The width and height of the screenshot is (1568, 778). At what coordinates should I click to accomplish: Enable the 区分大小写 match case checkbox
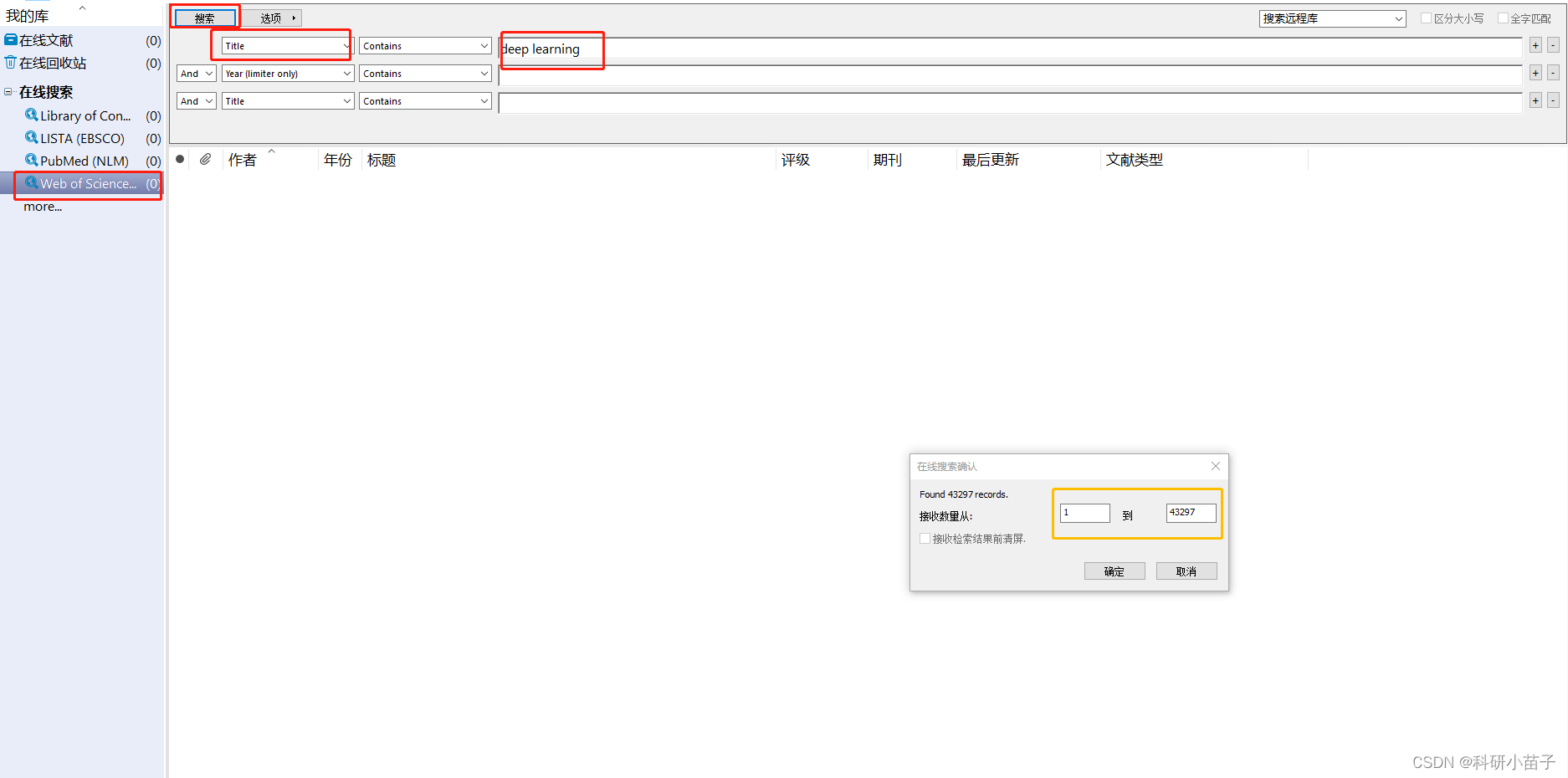point(1427,18)
